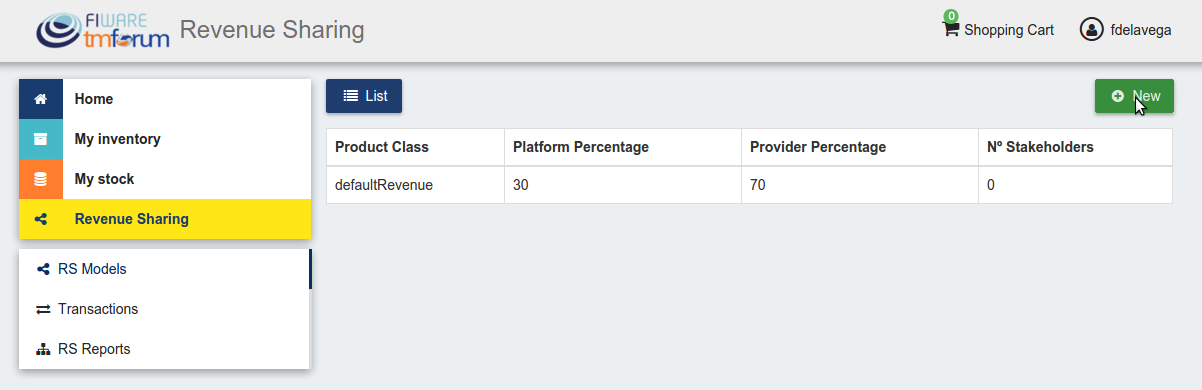Open the RS Reports submenu item
The height and width of the screenshot is (390, 1202).
(x=165, y=349)
